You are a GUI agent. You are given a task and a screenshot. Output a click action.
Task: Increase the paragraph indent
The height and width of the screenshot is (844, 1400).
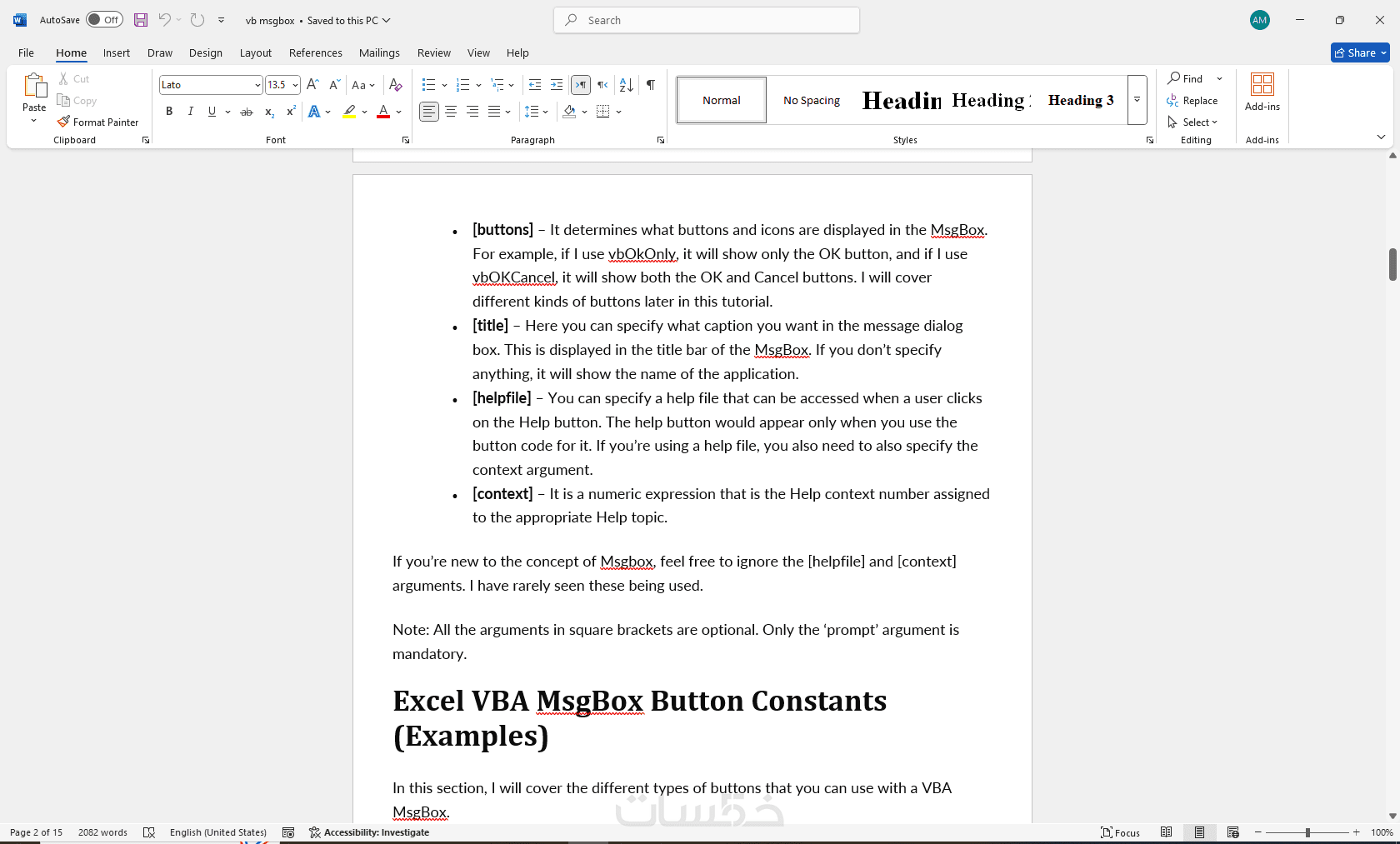[557, 85]
